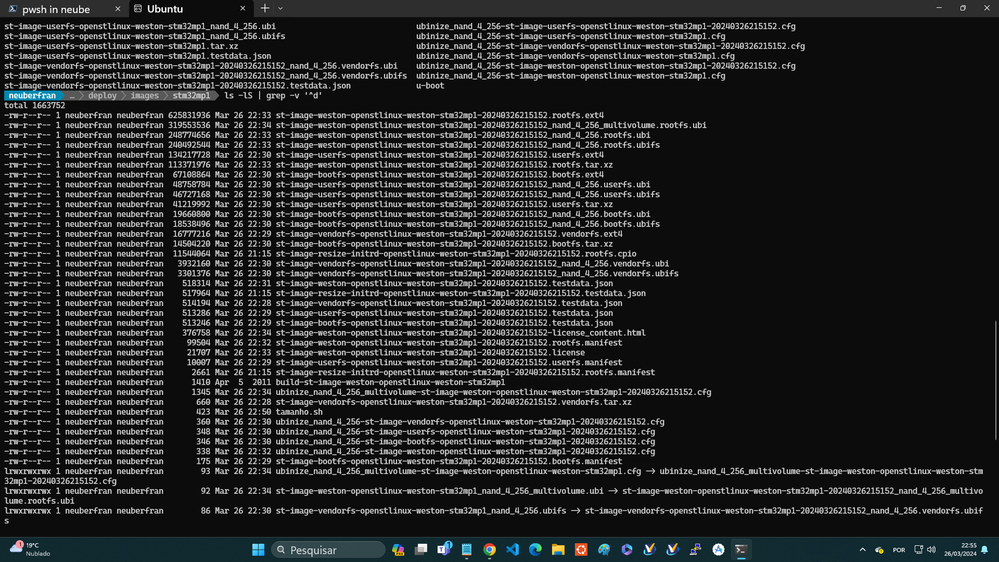This screenshot has width=999, height=562.
Task: Open the volume speaker tray icon
Action: coord(931,549)
